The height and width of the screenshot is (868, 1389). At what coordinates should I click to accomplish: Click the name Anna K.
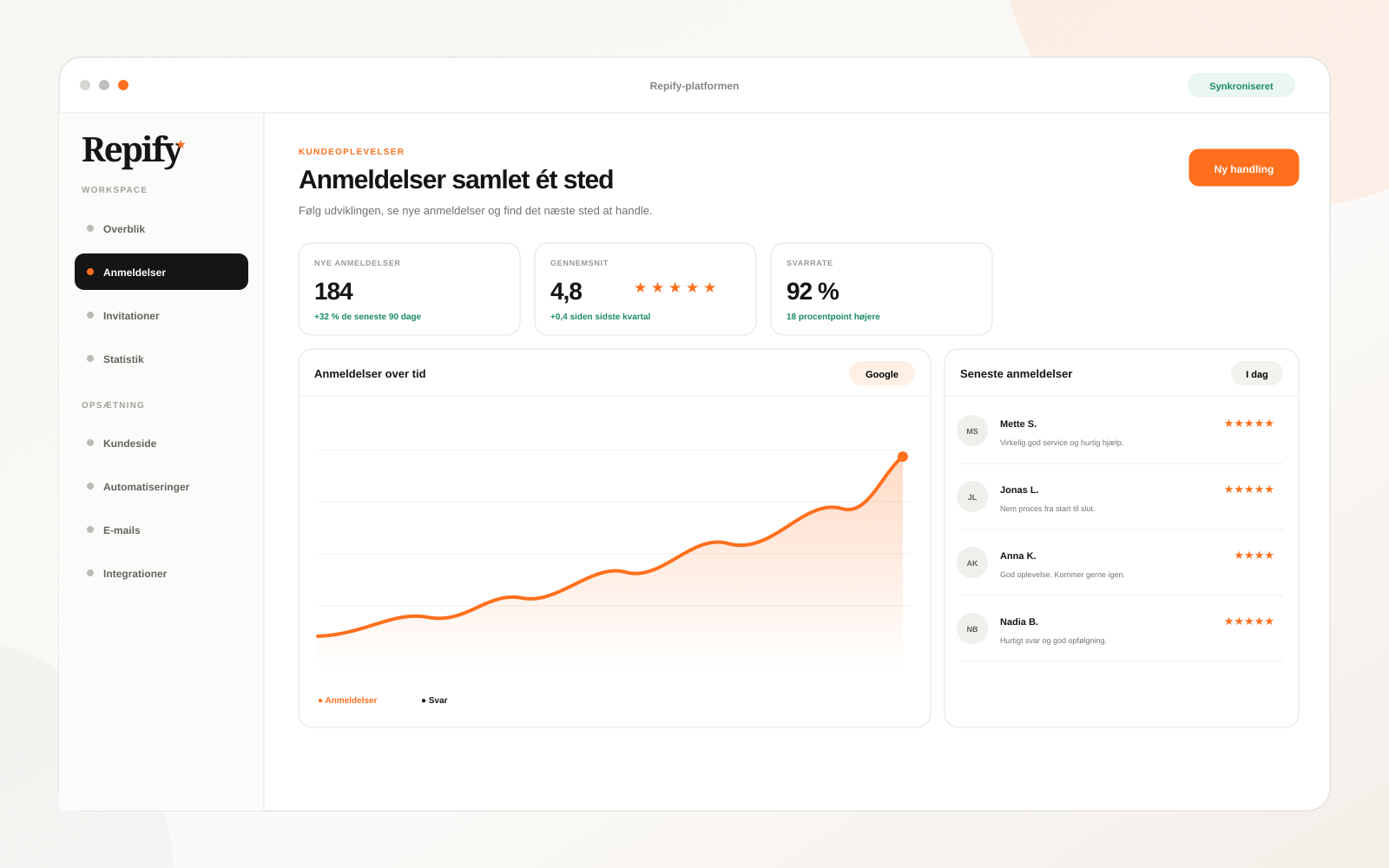(1017, 556)
